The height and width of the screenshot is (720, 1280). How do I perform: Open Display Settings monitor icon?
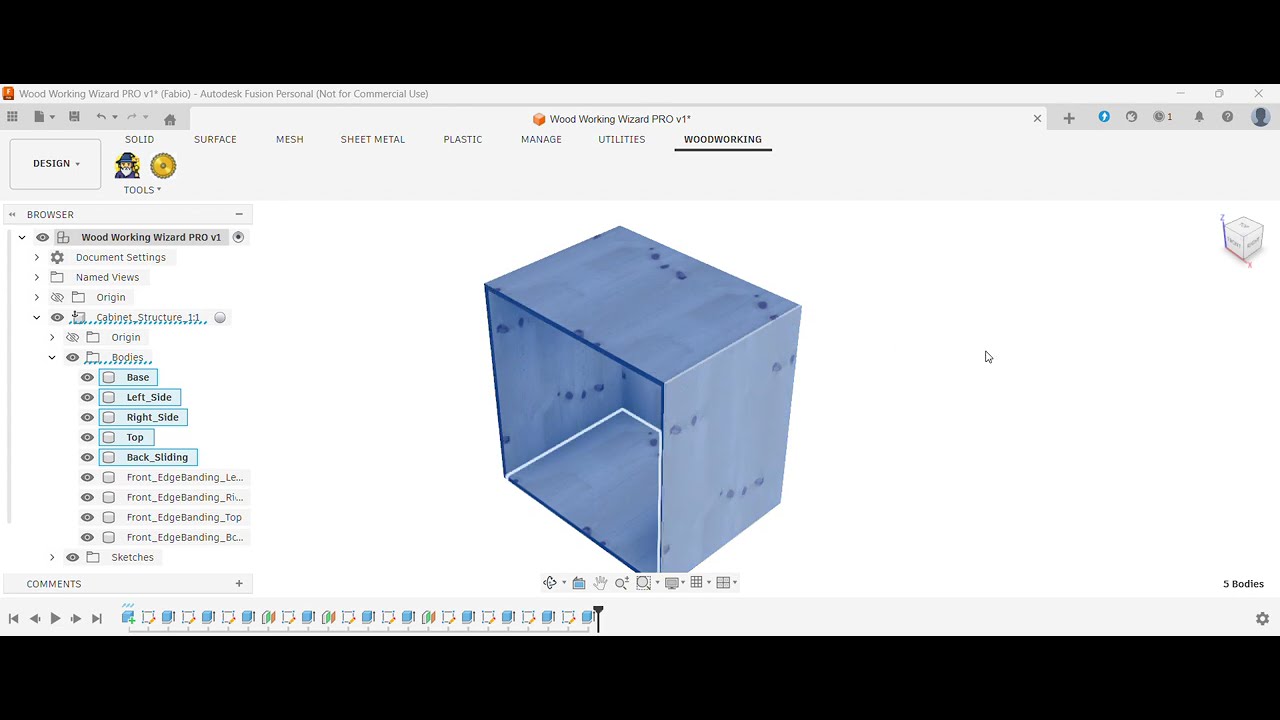[x=672, y=583]
